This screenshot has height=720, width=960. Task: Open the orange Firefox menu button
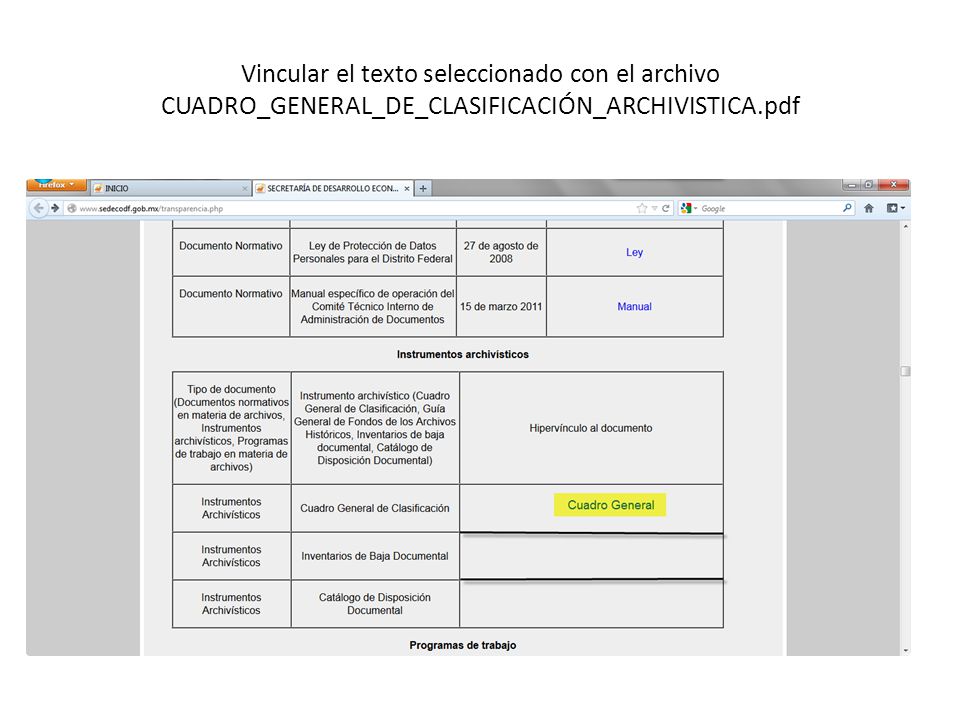tap(56, 185)
